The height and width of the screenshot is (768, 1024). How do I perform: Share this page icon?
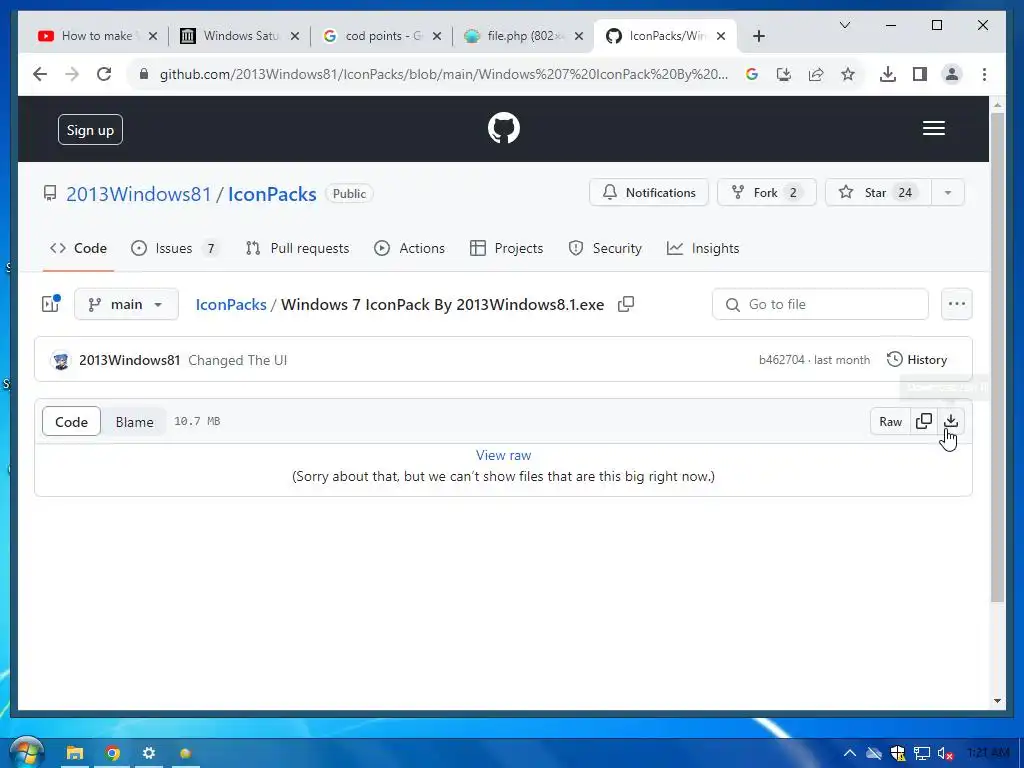816,74
